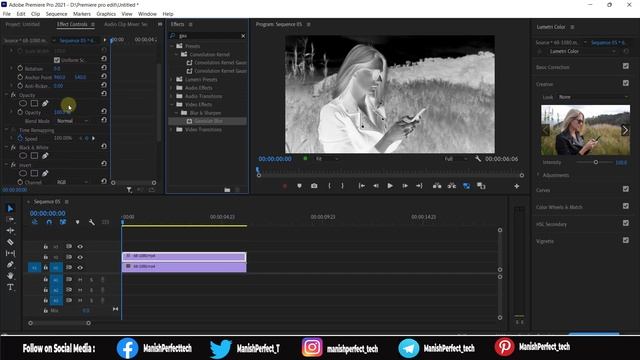The height and width of the screenshot is (360, 640).
Task: Open the File menu
Action: (7, 14)
